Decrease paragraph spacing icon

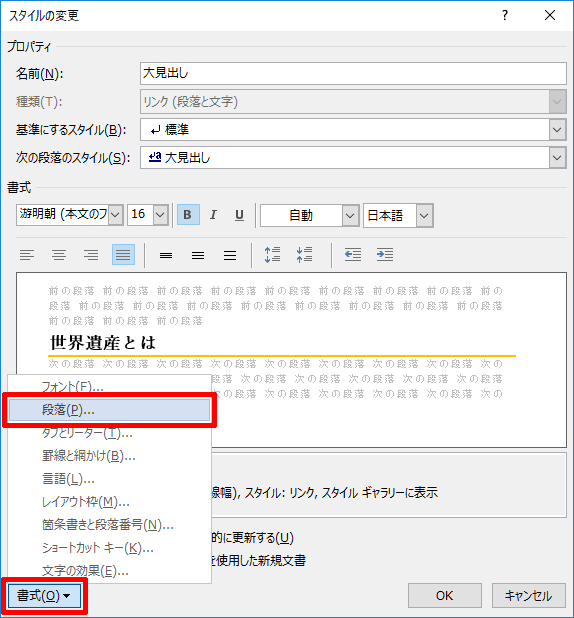click(304, 255)
